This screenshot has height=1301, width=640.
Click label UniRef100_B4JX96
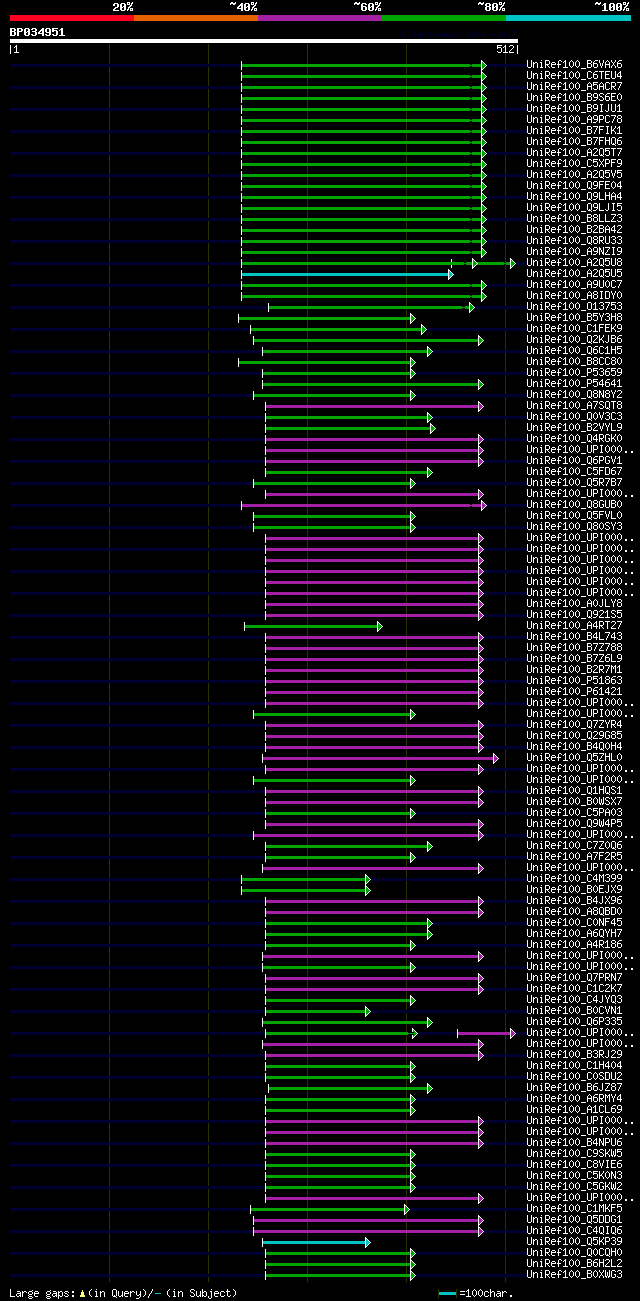pos(574,901)
